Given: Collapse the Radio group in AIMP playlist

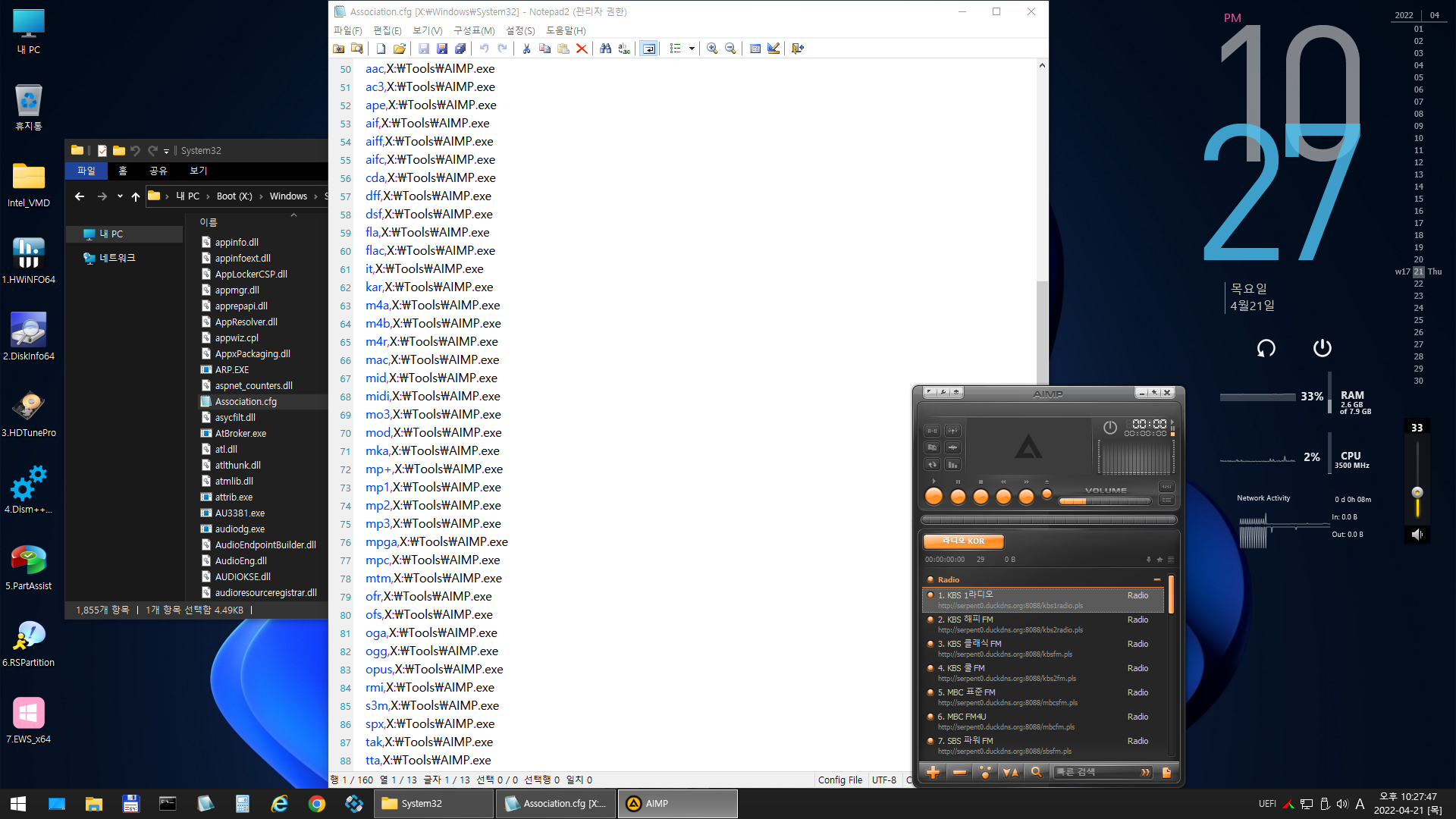Looking at the screenshot, I should pyautogui.click(x=1156, y=579).
